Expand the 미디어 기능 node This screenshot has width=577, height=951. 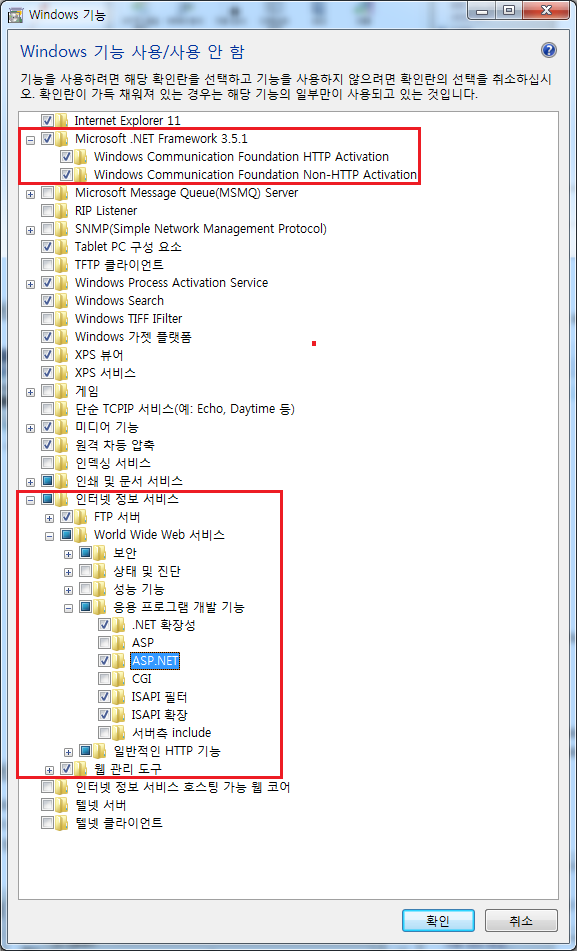30,428
